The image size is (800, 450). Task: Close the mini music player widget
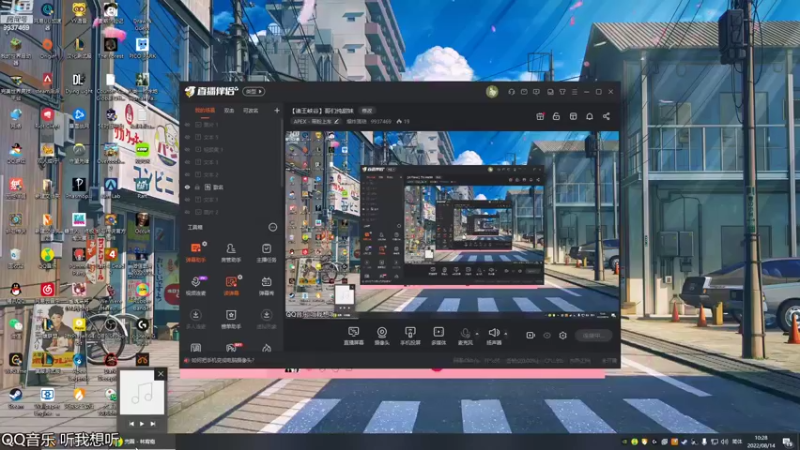(x=161, y=374)
